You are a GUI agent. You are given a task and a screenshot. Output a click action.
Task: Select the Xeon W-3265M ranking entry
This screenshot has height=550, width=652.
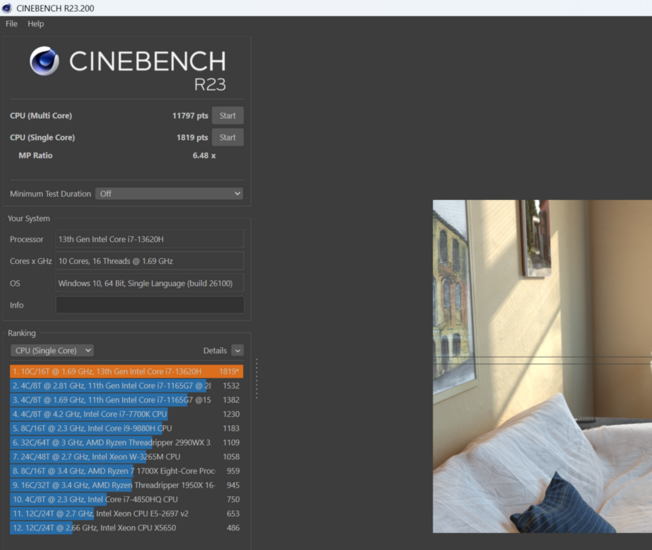coord(125,456)
